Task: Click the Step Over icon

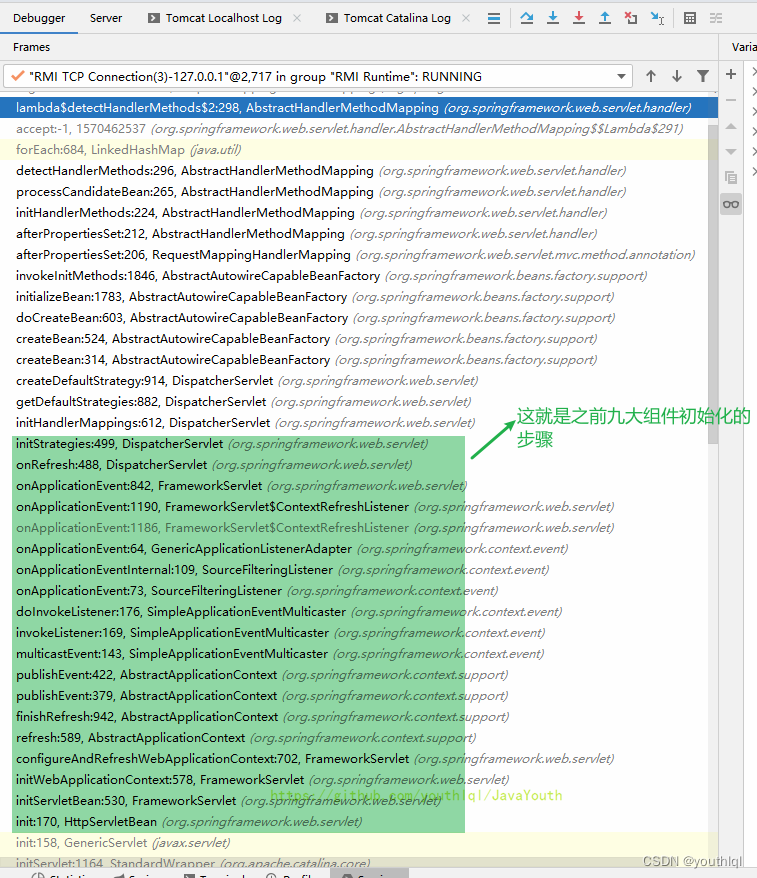Action: click(x=526, y=18)
